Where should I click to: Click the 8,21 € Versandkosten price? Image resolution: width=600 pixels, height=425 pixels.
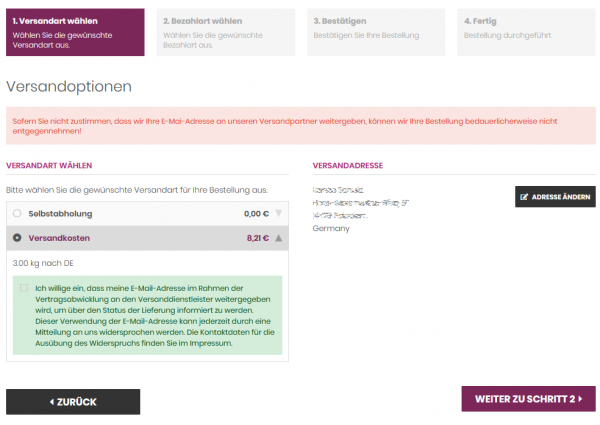tap(257, 238)
